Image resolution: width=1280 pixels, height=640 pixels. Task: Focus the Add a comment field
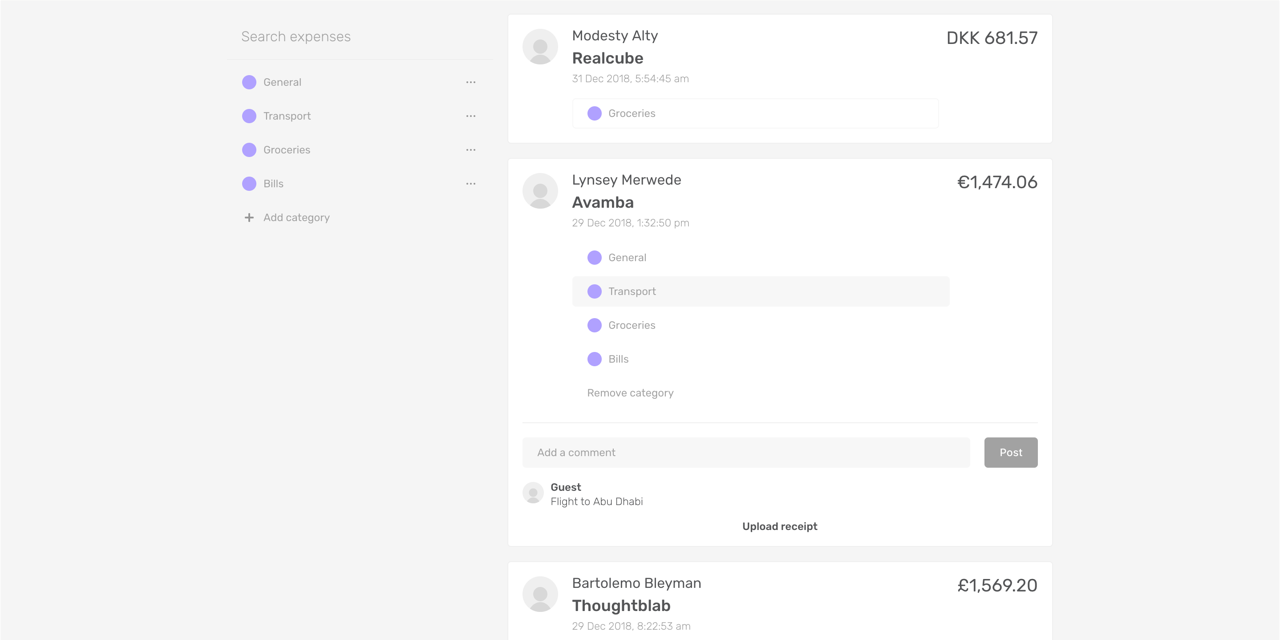point(745,452)
